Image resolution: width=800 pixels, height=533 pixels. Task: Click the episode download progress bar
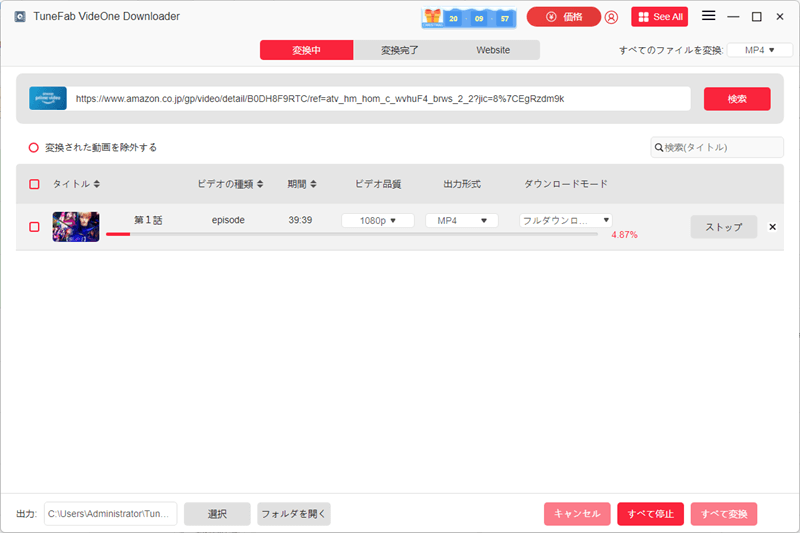350,234
